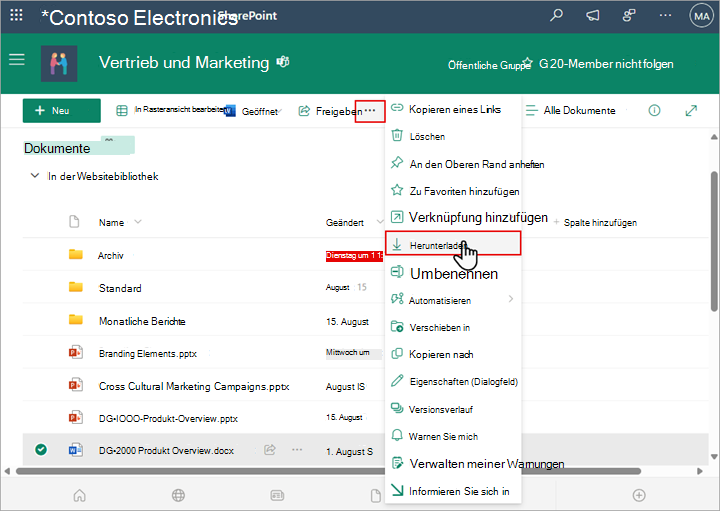
Task: Expand the Automatisieren submenu
Action: click(453, 300)
